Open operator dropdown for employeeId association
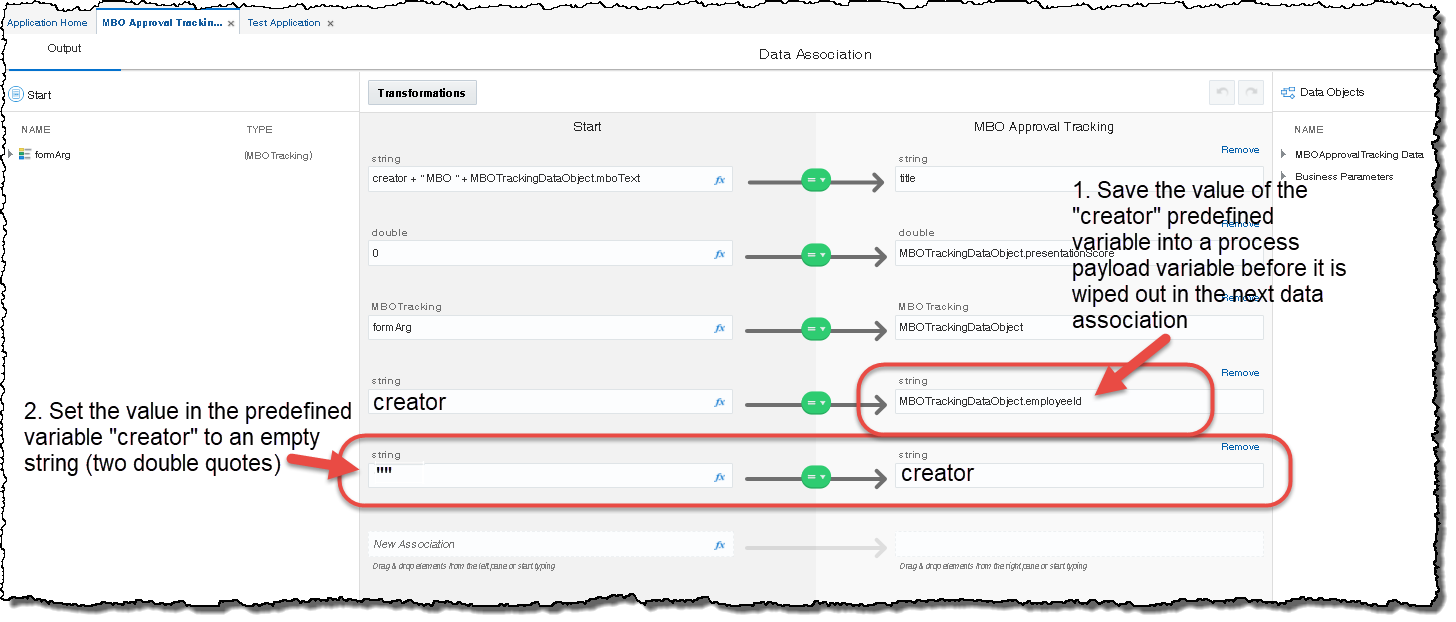The height and width of the screenshot is (622, 1456). pos(817,402)
